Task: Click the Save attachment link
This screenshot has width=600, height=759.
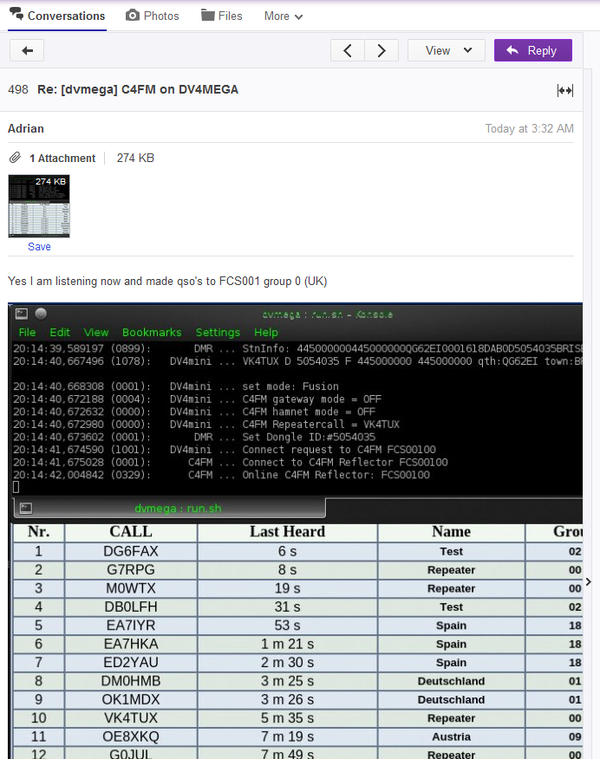Action: (x=39, y=246)
